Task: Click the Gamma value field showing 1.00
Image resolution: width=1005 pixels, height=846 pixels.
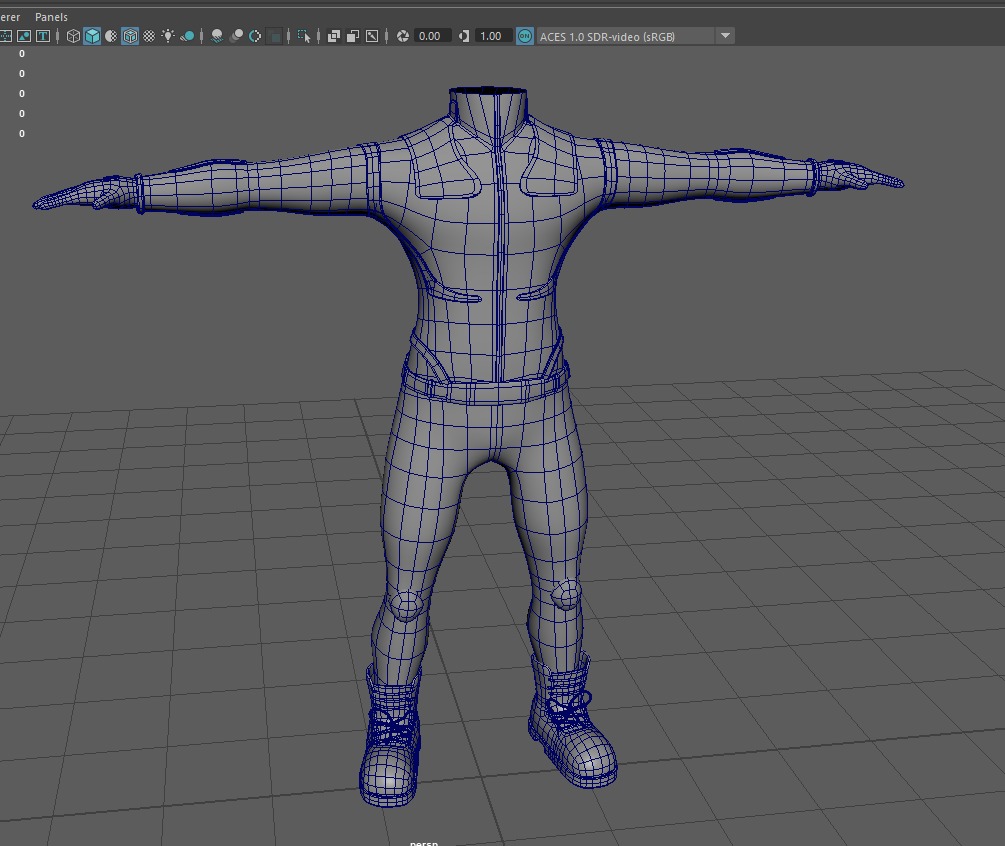Action: [490, 36]
